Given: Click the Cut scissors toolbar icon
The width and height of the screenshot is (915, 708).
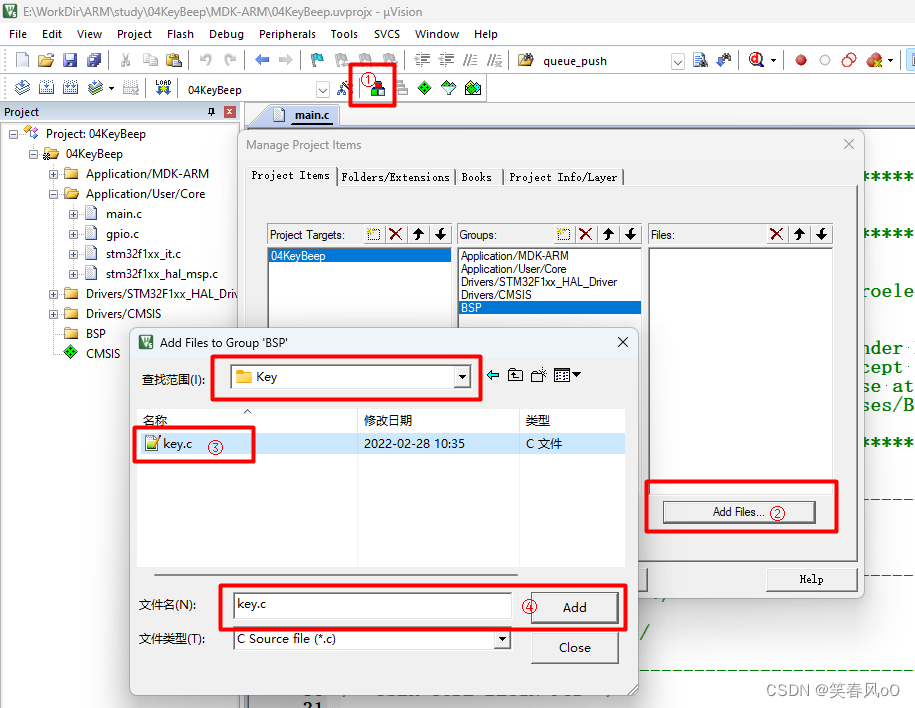Looking at the screenshot, I should tap(125, 60).
